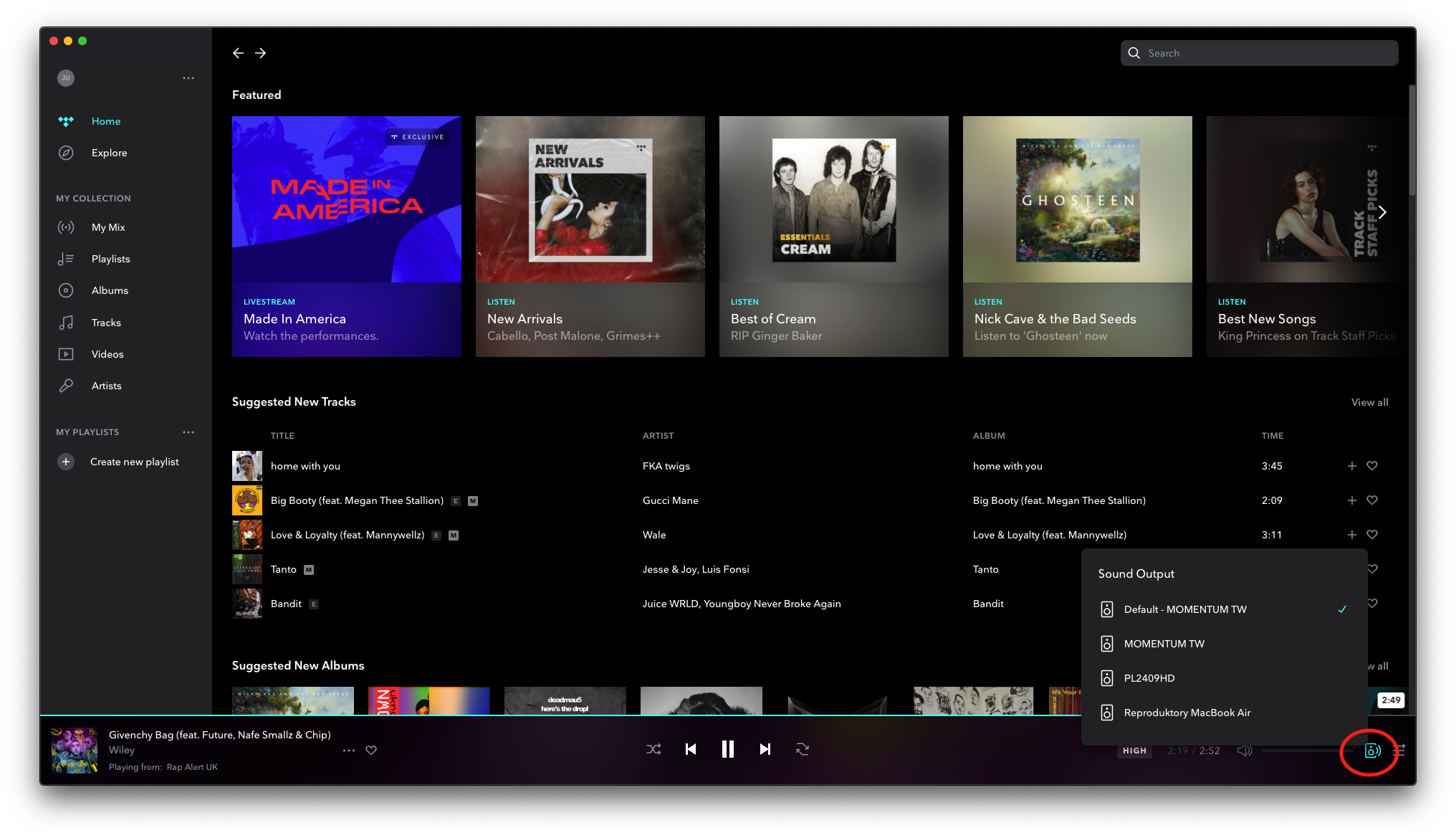Open the deadmau5 suggested album

point(565,700)
